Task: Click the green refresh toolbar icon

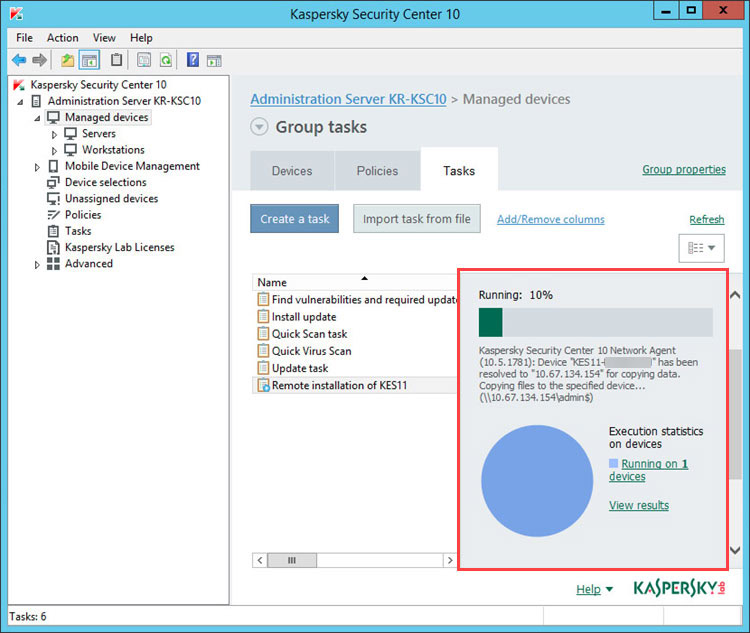Action: [165, 60]
